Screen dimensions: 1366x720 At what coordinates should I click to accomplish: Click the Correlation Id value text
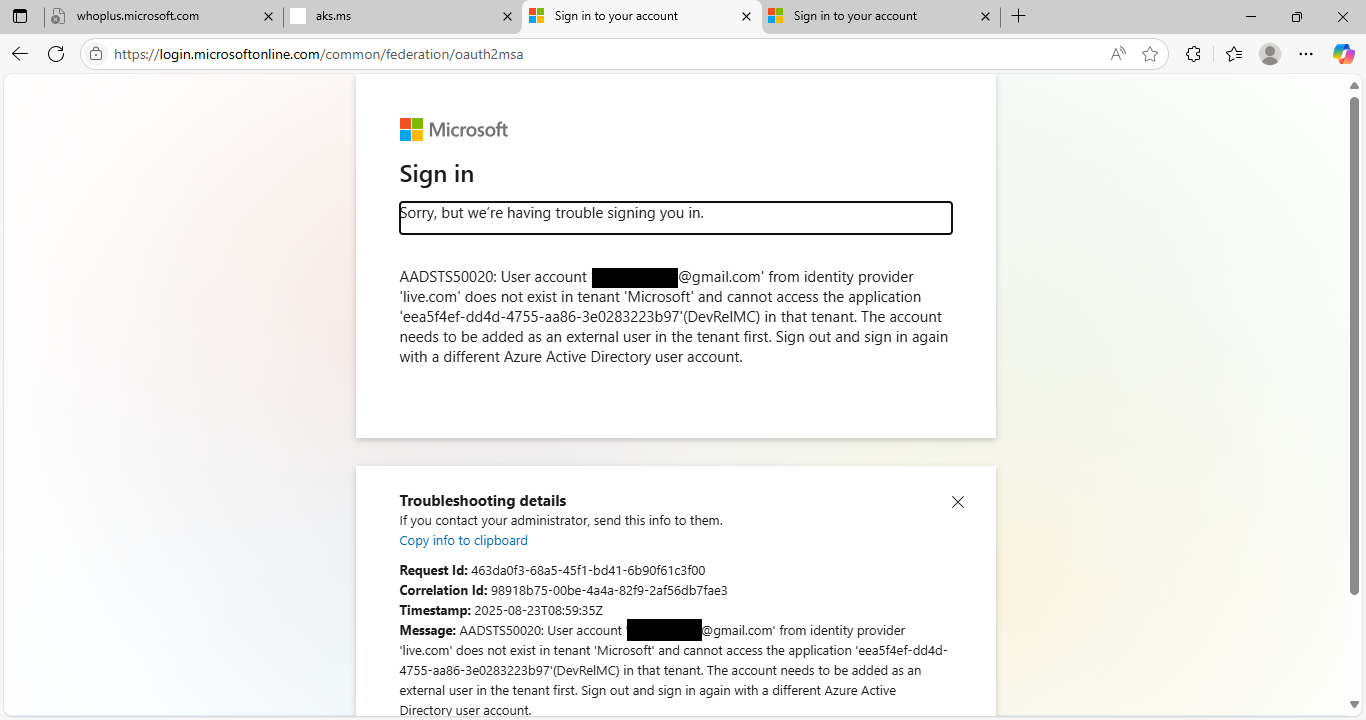(x=609, y=591)
